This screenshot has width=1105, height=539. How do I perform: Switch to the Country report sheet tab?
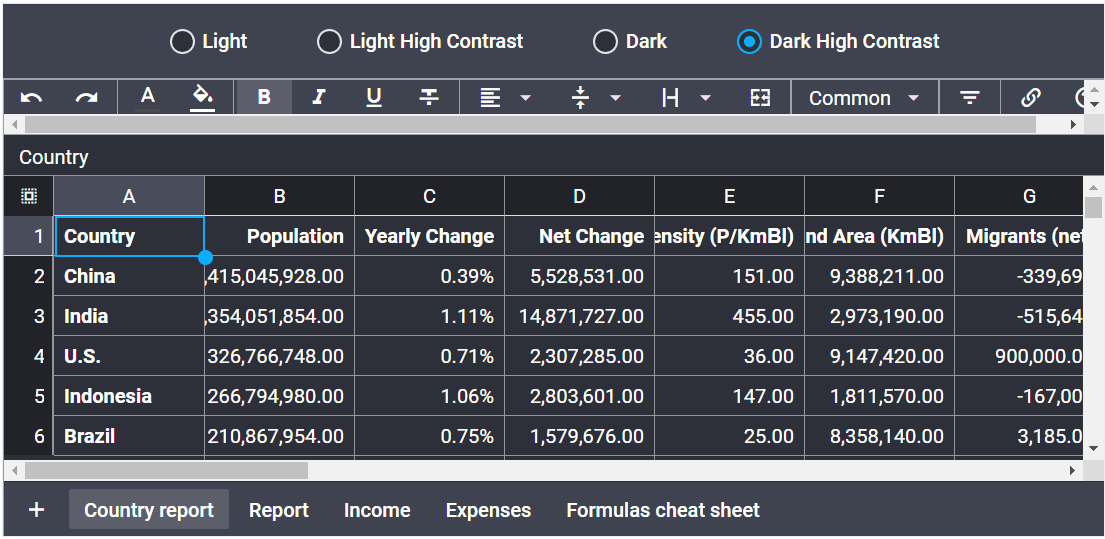pyautogui.click(x=149, y=509)
